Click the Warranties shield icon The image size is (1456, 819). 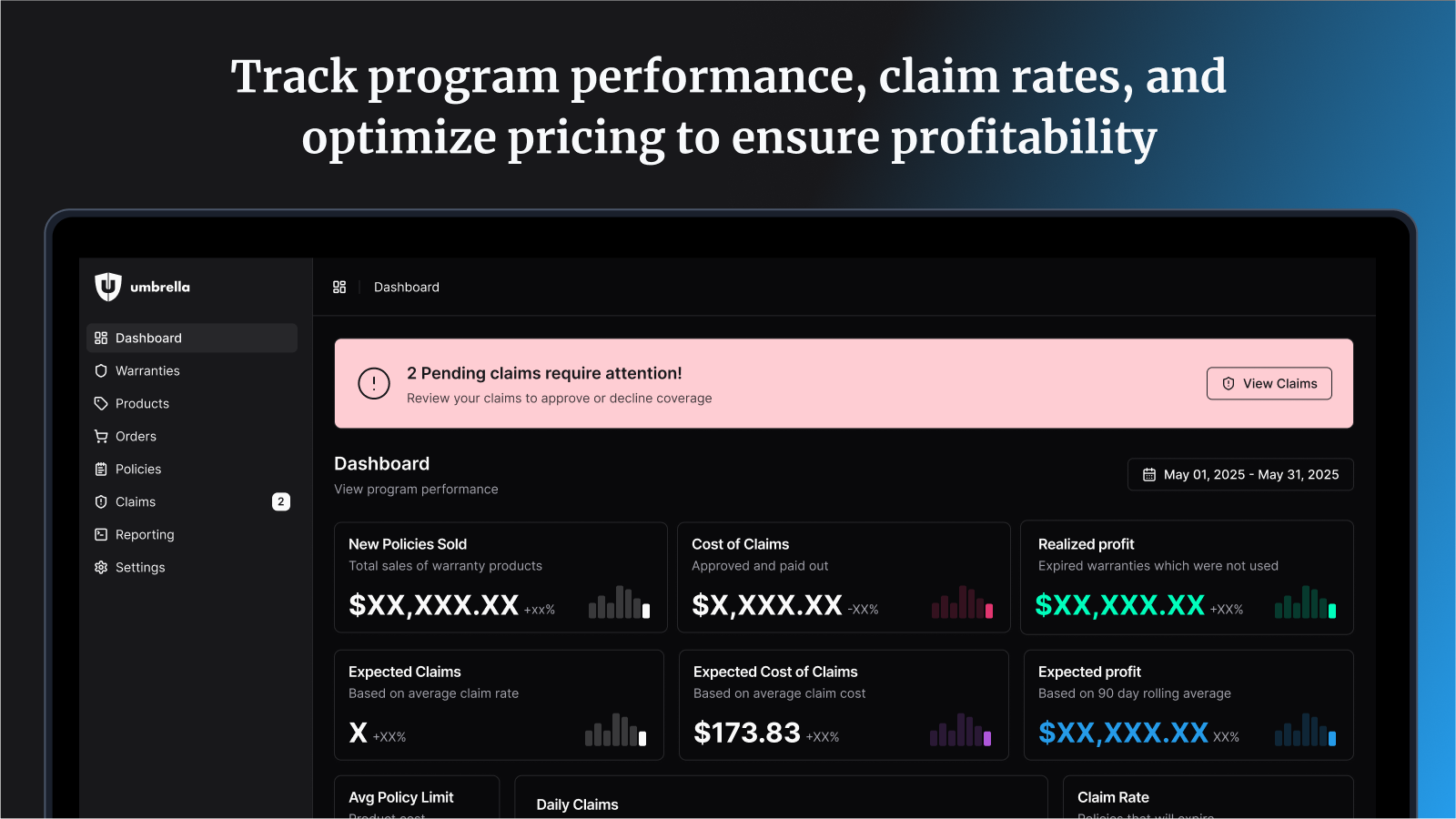coord(101,370)
